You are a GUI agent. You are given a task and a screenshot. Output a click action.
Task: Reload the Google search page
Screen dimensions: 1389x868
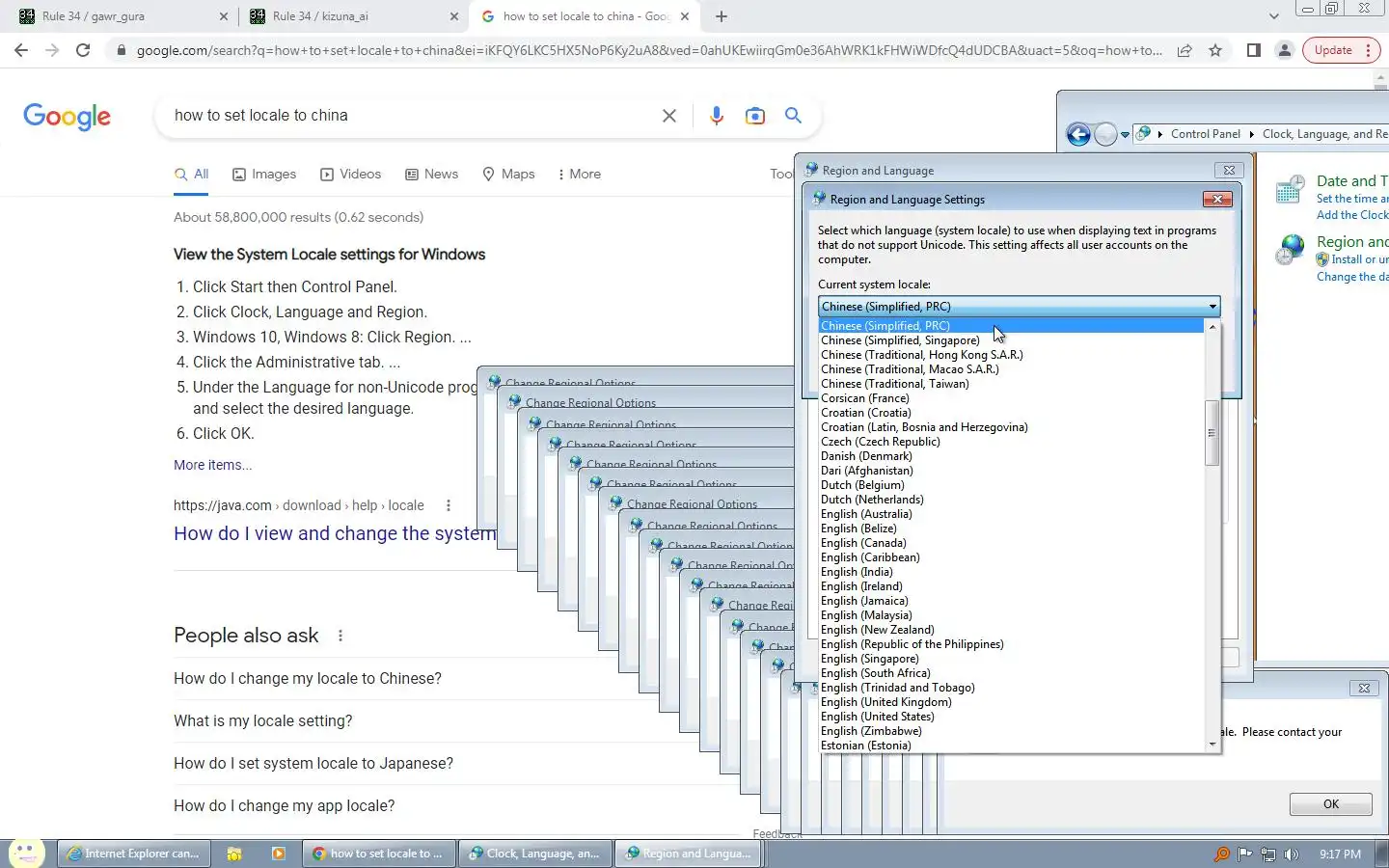click(x=83, y=50)
